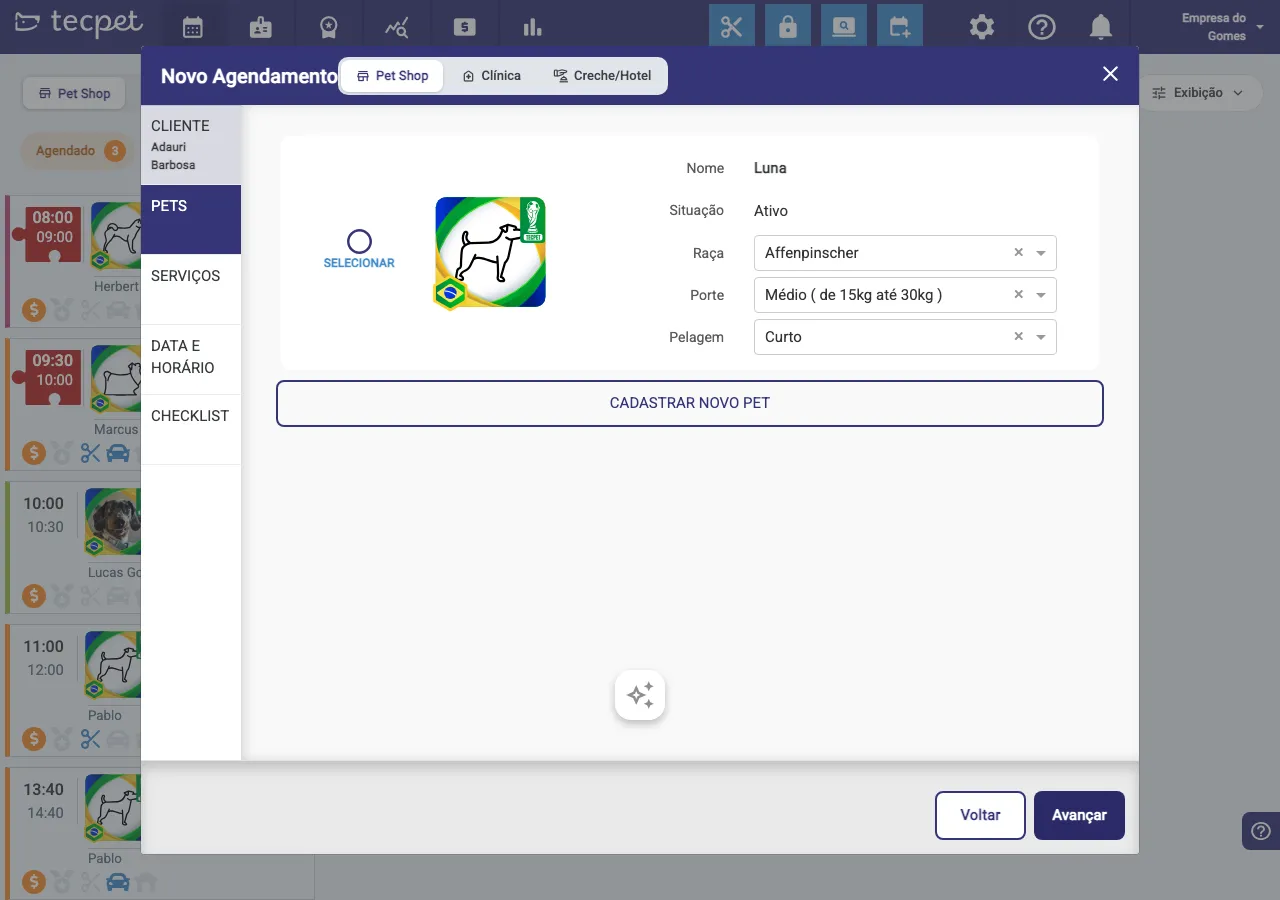
Task: Click the laptop search quick-action button
Action: pyautogui.click(x=844, y=26)
